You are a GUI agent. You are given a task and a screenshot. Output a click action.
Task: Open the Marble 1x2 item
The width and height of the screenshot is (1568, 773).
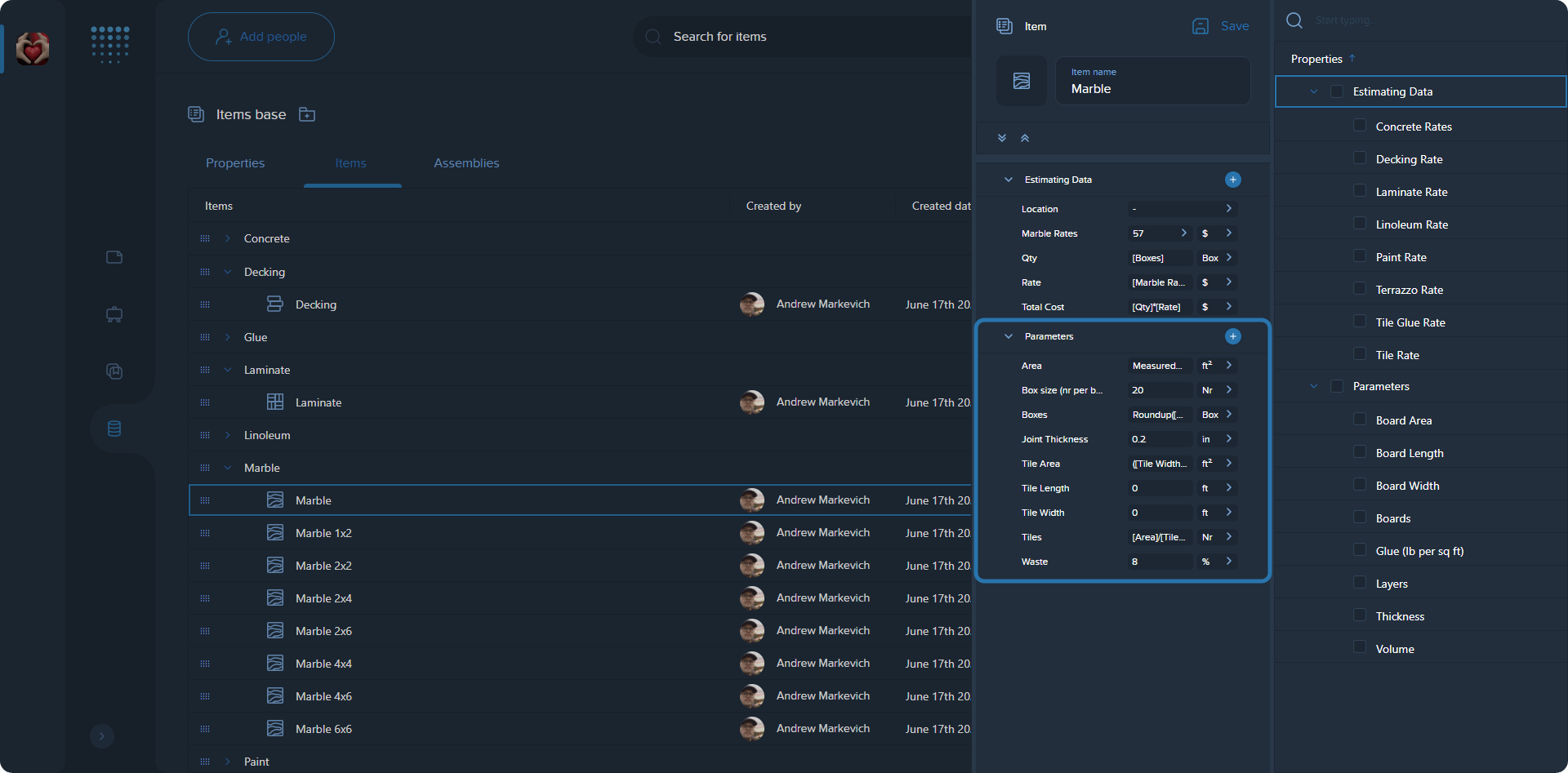[323, 533]
